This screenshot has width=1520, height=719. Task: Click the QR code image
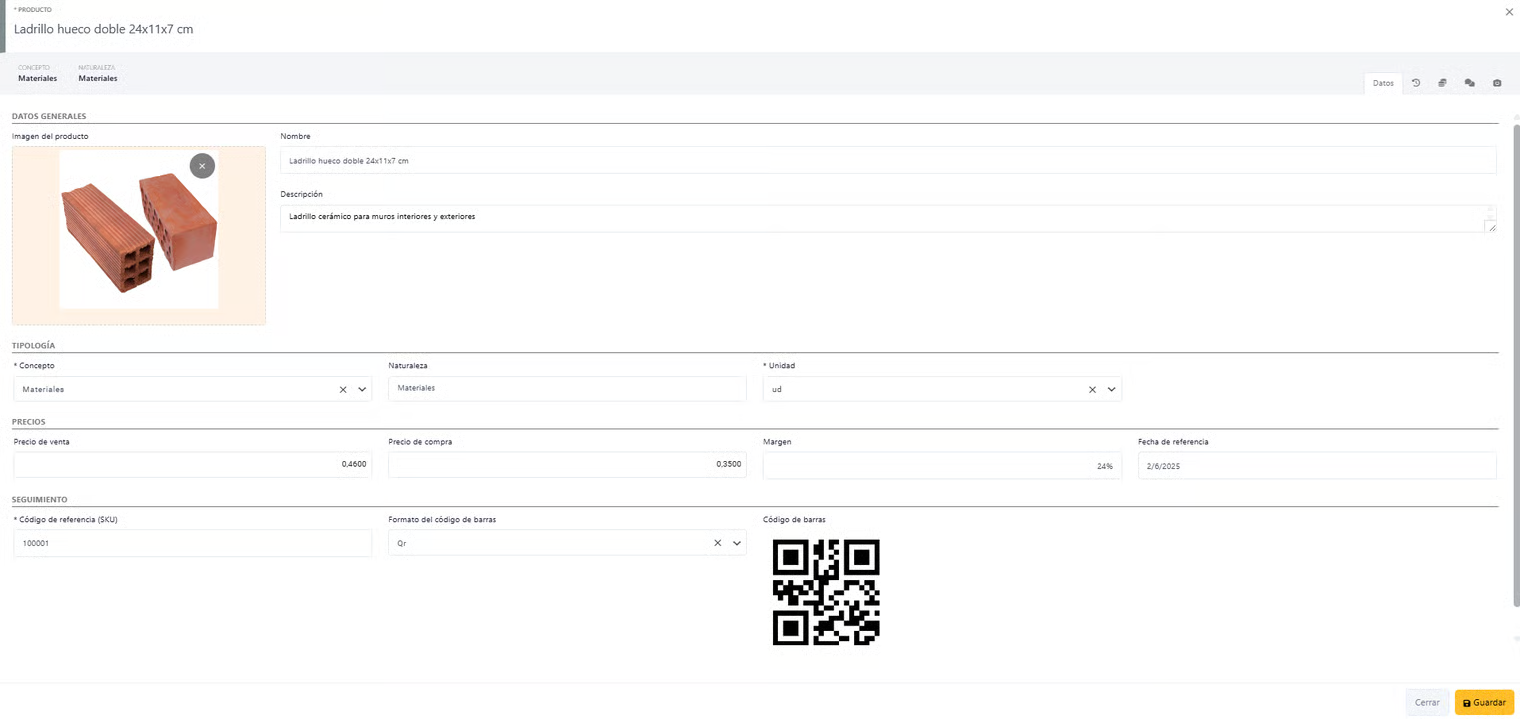coord(826,592)
